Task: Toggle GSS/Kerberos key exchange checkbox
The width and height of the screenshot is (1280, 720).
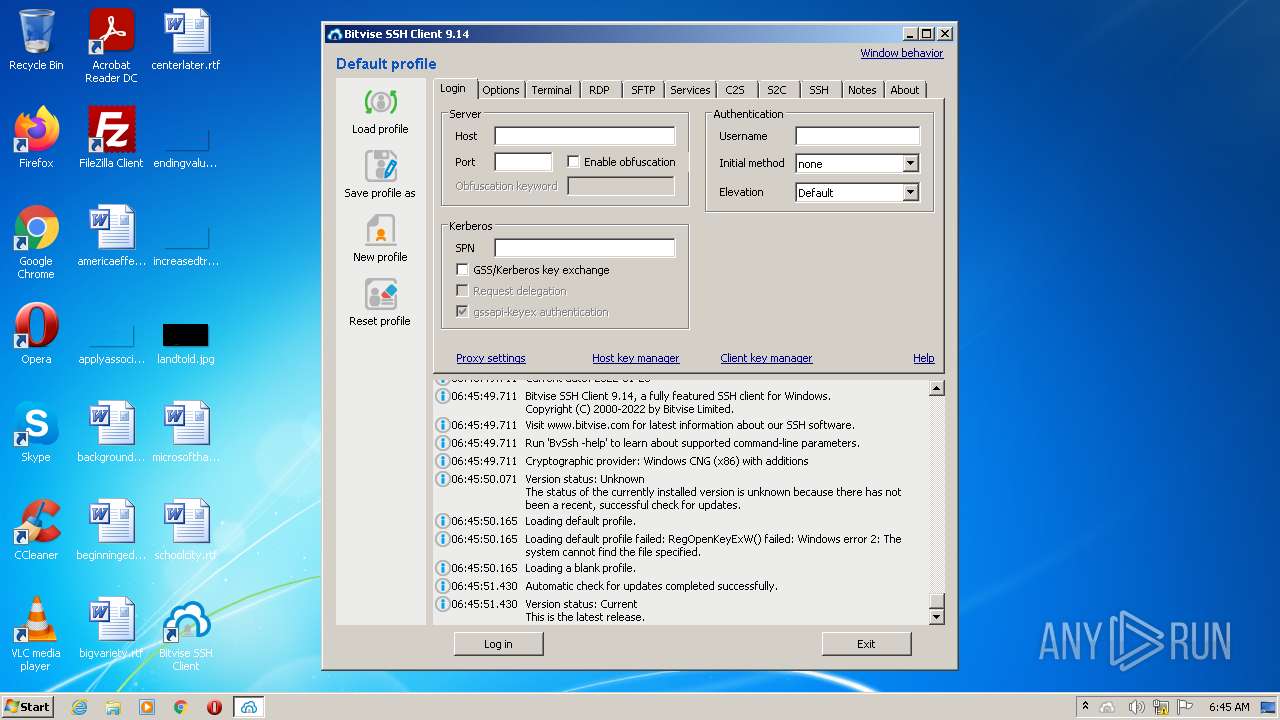Action: pos(462,270)
